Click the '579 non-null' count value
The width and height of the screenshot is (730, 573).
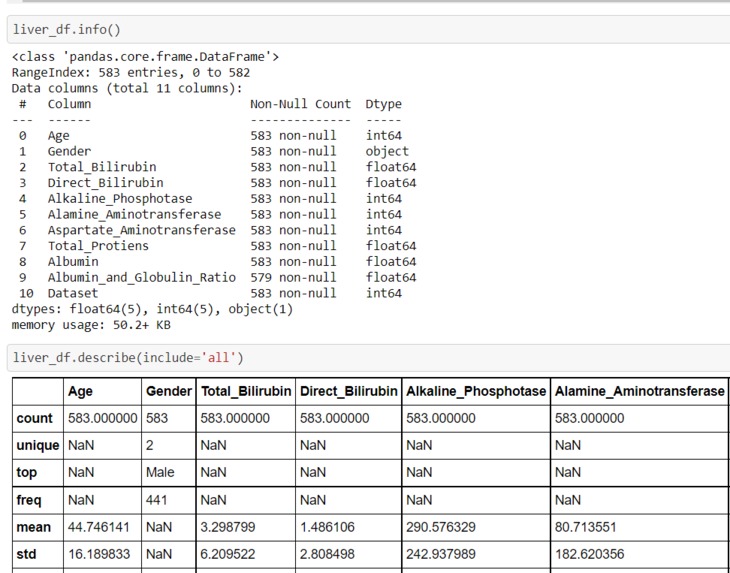click(293, 277)
